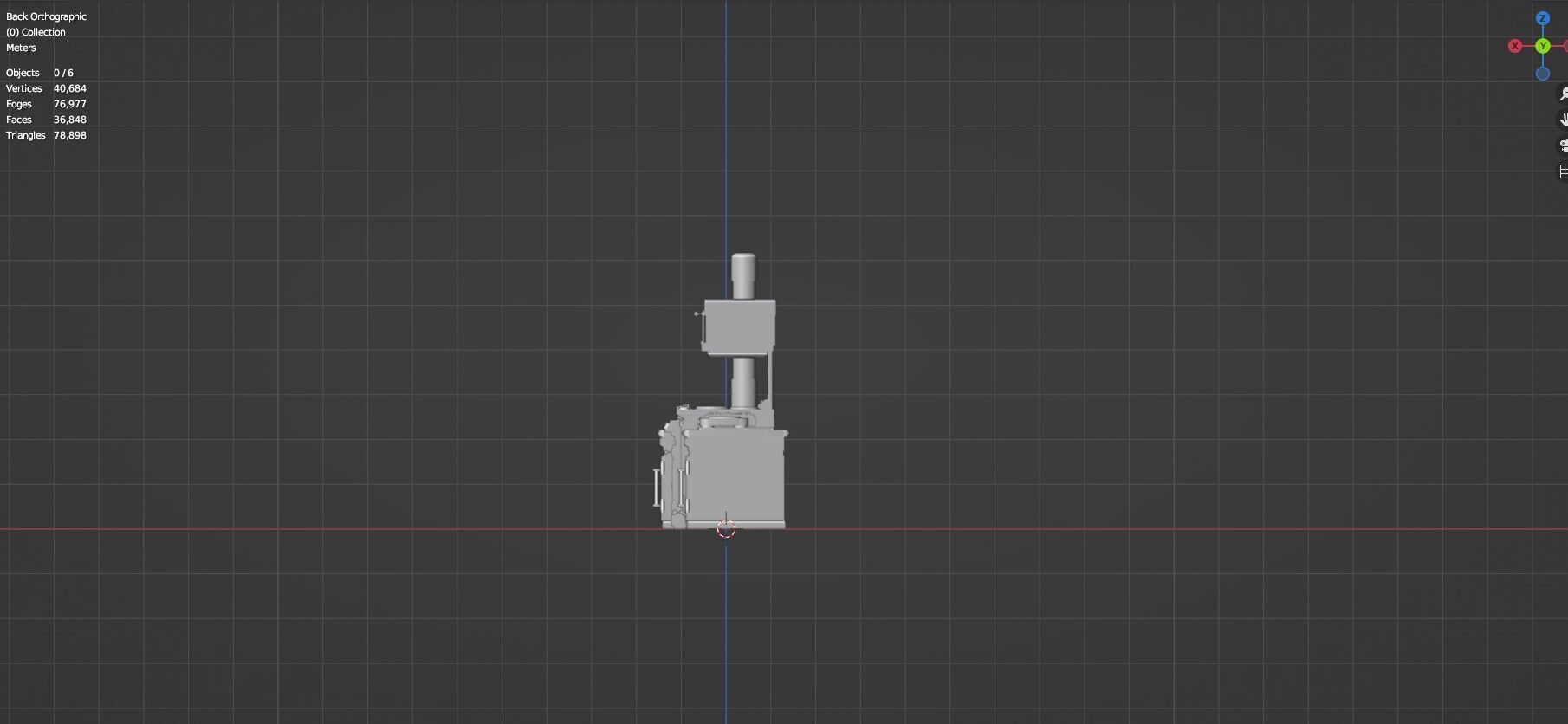Click the "Back Orthographic" view label
The width and height of the screenshot is (1568, 724).
46,16
